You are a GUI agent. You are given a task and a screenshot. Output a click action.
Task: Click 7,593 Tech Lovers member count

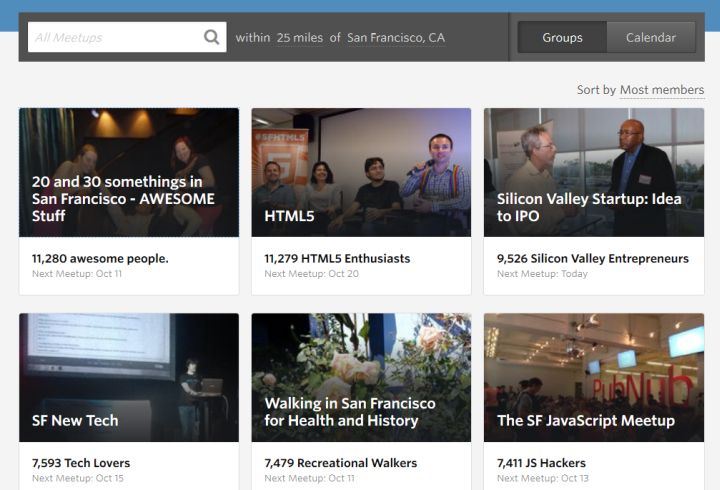81,463
